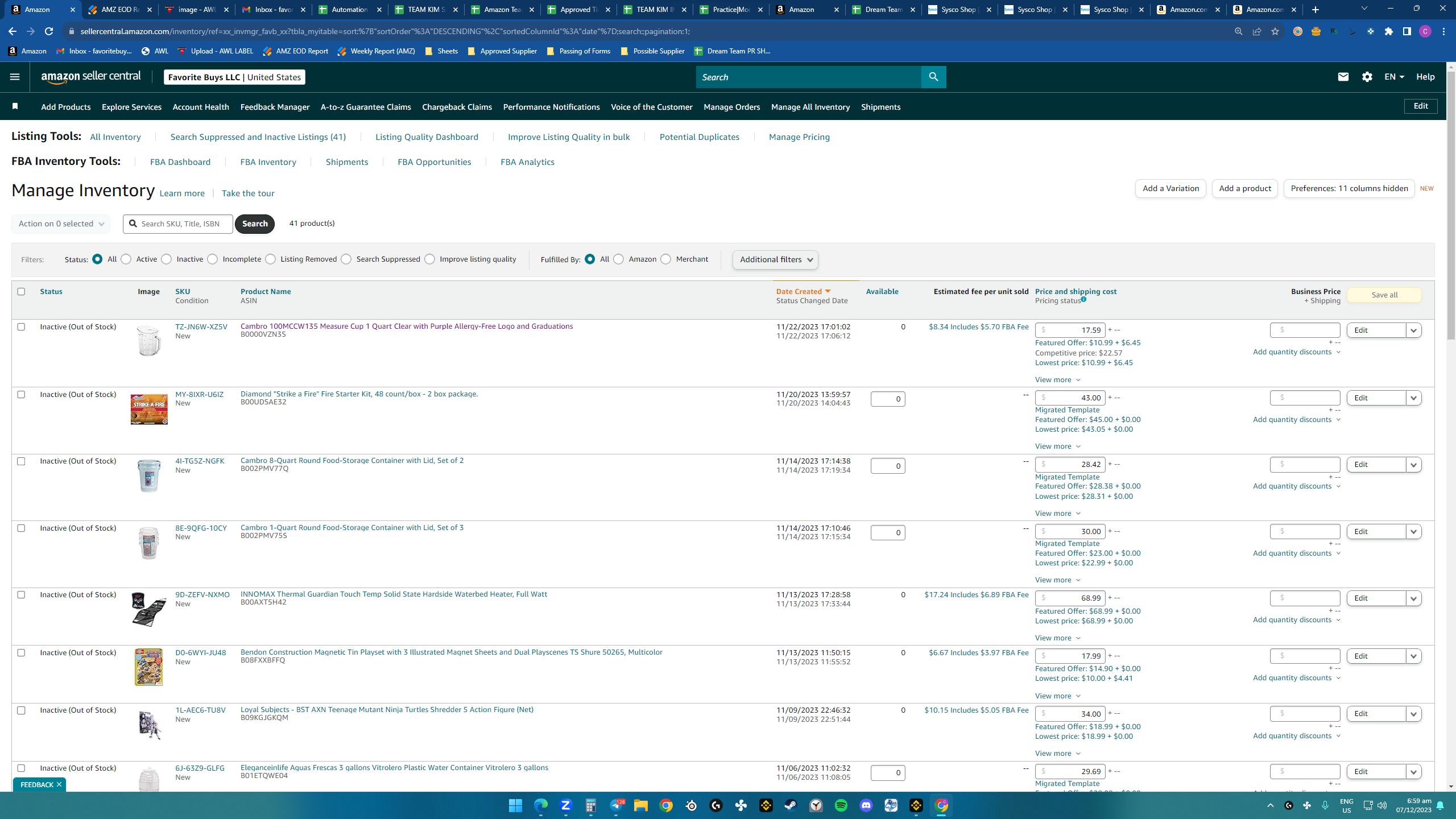Select the Active status filter
The image size is (1456, 819).
[x=126, y=259]
